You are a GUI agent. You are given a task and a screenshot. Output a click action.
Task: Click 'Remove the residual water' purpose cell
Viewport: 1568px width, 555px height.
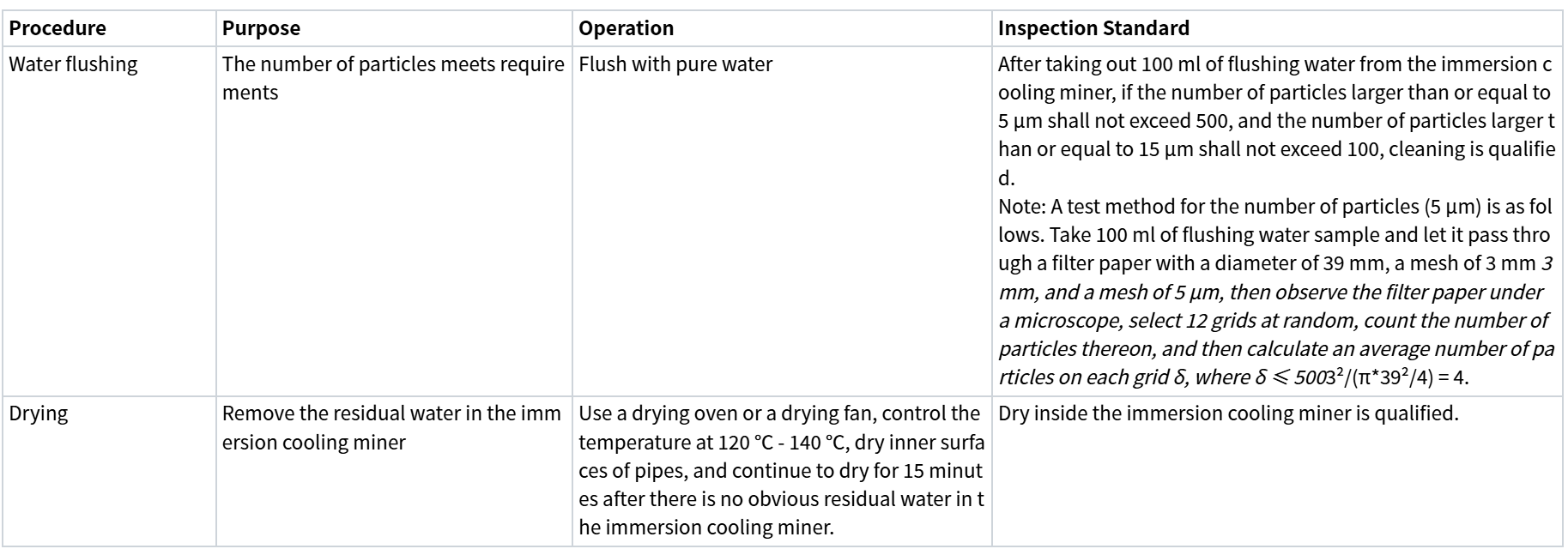coord(391,428)
